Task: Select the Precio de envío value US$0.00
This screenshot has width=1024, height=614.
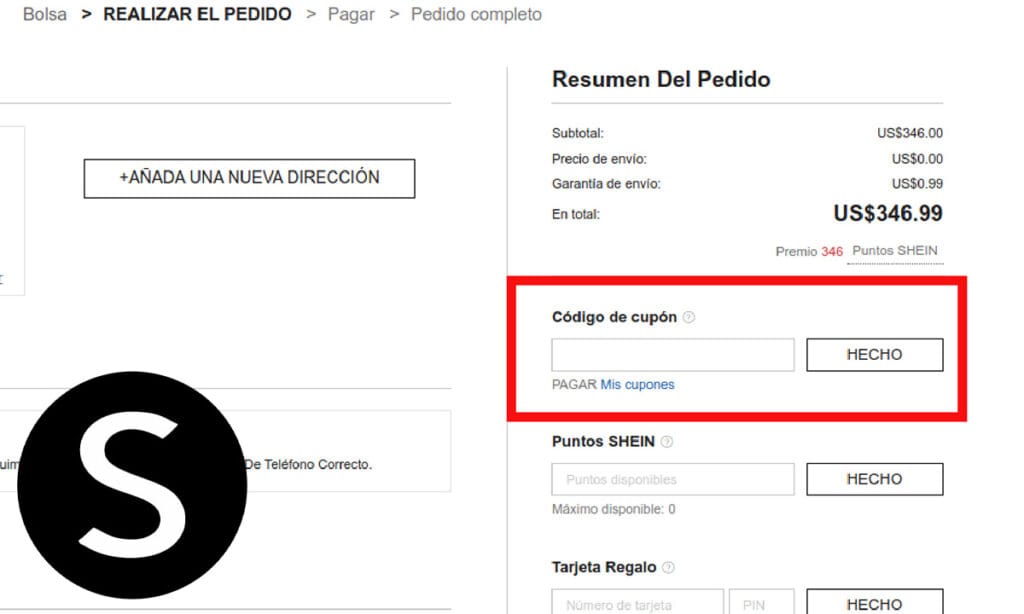Action: click(x=918, y=159)
